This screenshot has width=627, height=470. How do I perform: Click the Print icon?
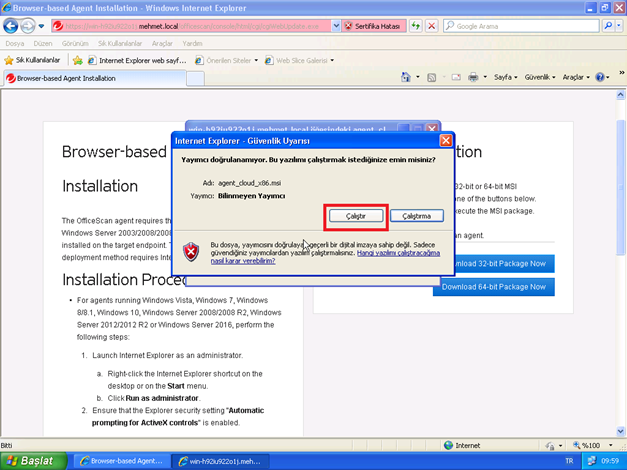coord(473,77)
